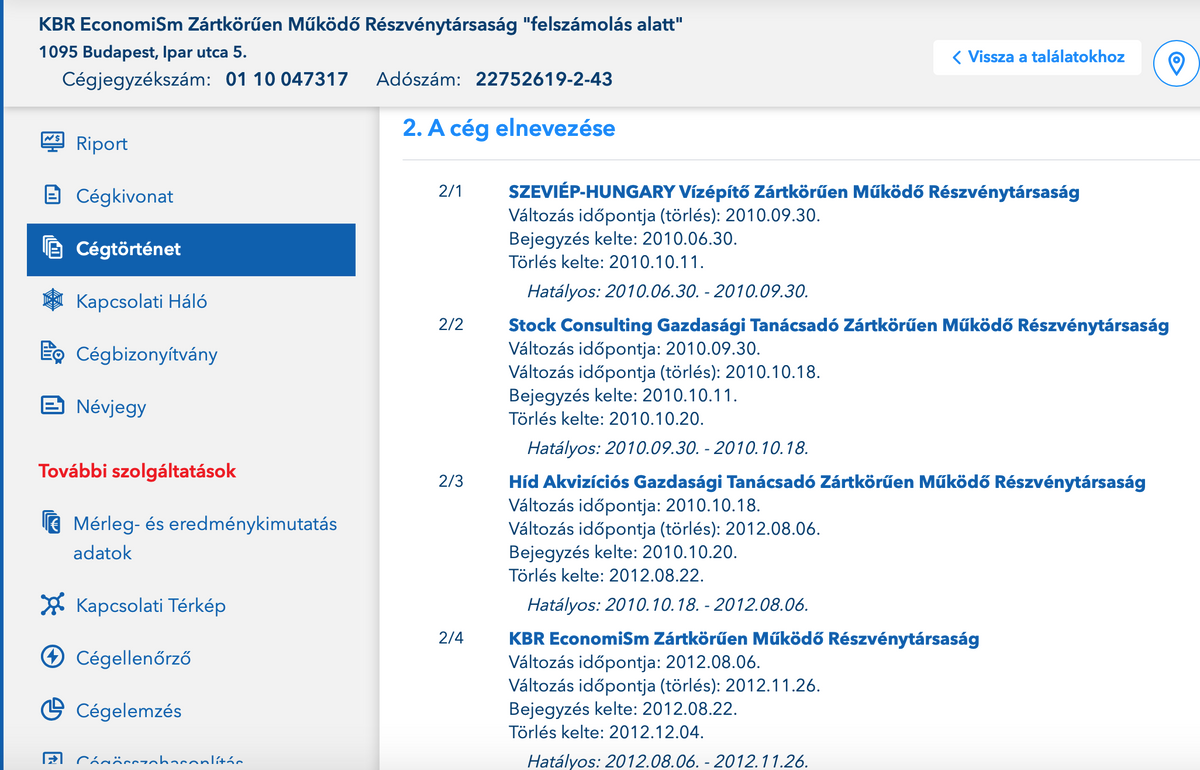
Task: Click the Cégbizonyítvány certificate icon
Action: 52,353
